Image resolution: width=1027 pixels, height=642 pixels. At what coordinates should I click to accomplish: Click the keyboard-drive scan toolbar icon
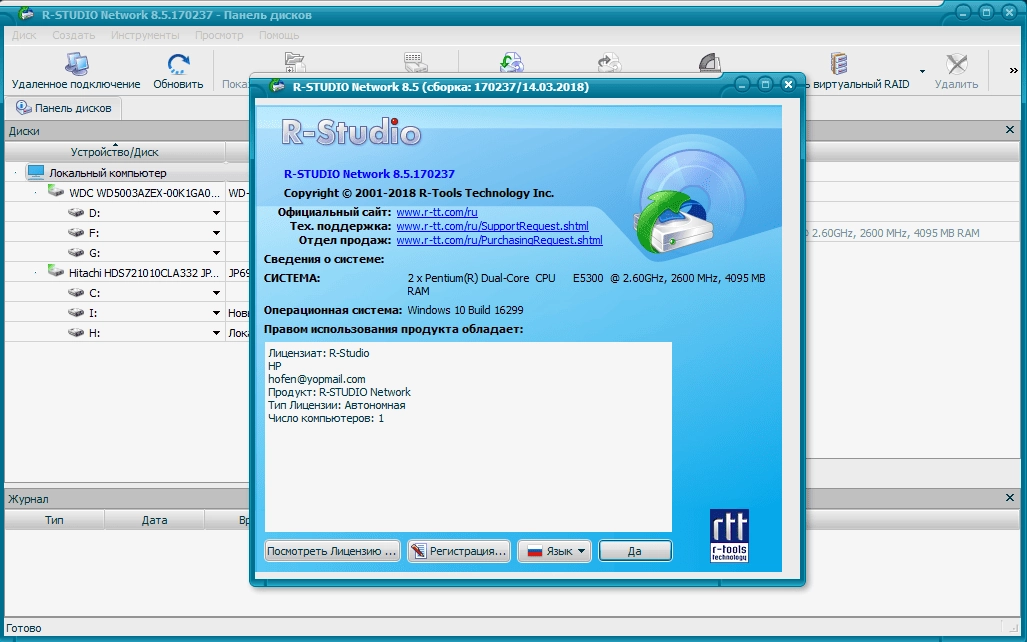(415, 62)
